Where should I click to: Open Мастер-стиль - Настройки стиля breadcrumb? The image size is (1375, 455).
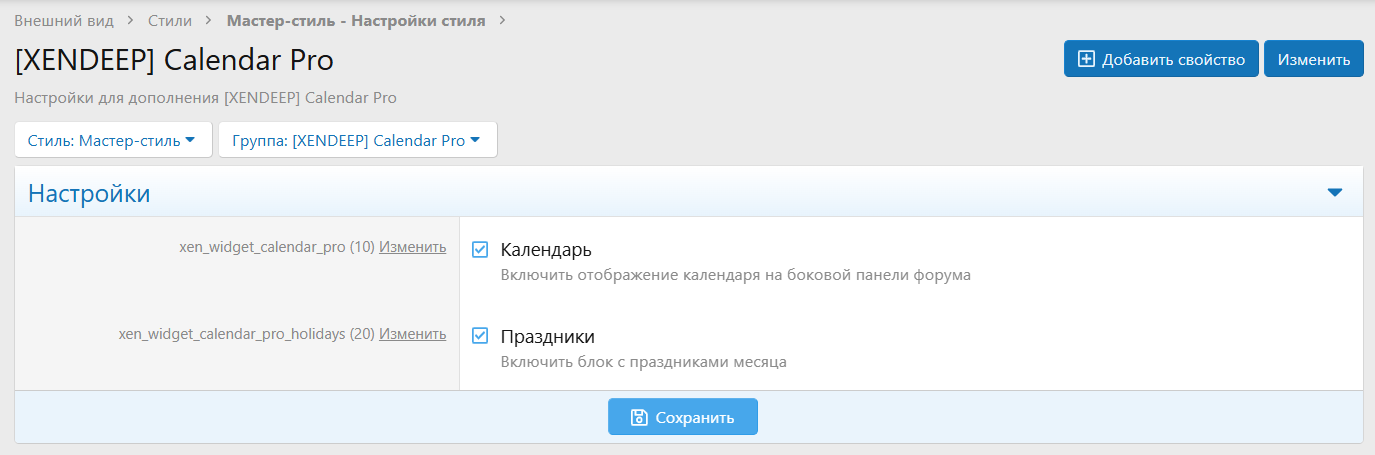pos(356,20)
